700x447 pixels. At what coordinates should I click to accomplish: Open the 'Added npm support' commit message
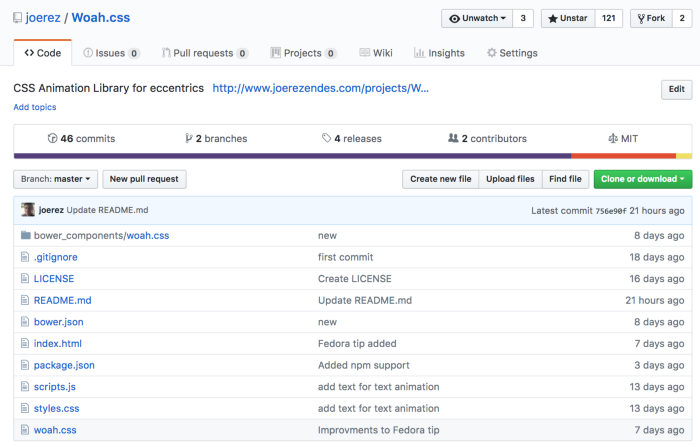[363, 365]
